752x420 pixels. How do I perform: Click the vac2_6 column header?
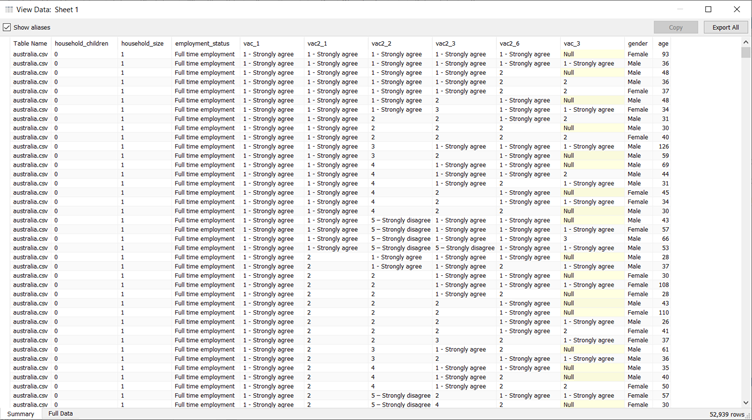coord(510,44)
